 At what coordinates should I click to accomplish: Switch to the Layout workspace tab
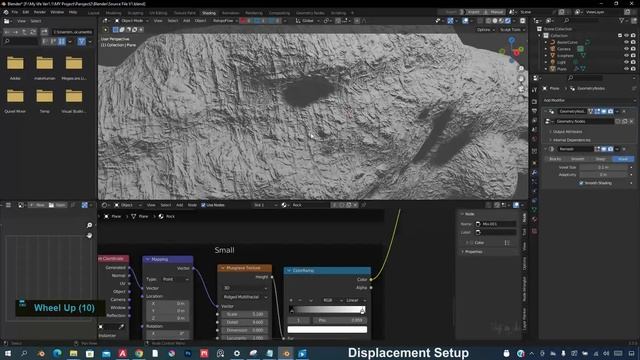93,13
